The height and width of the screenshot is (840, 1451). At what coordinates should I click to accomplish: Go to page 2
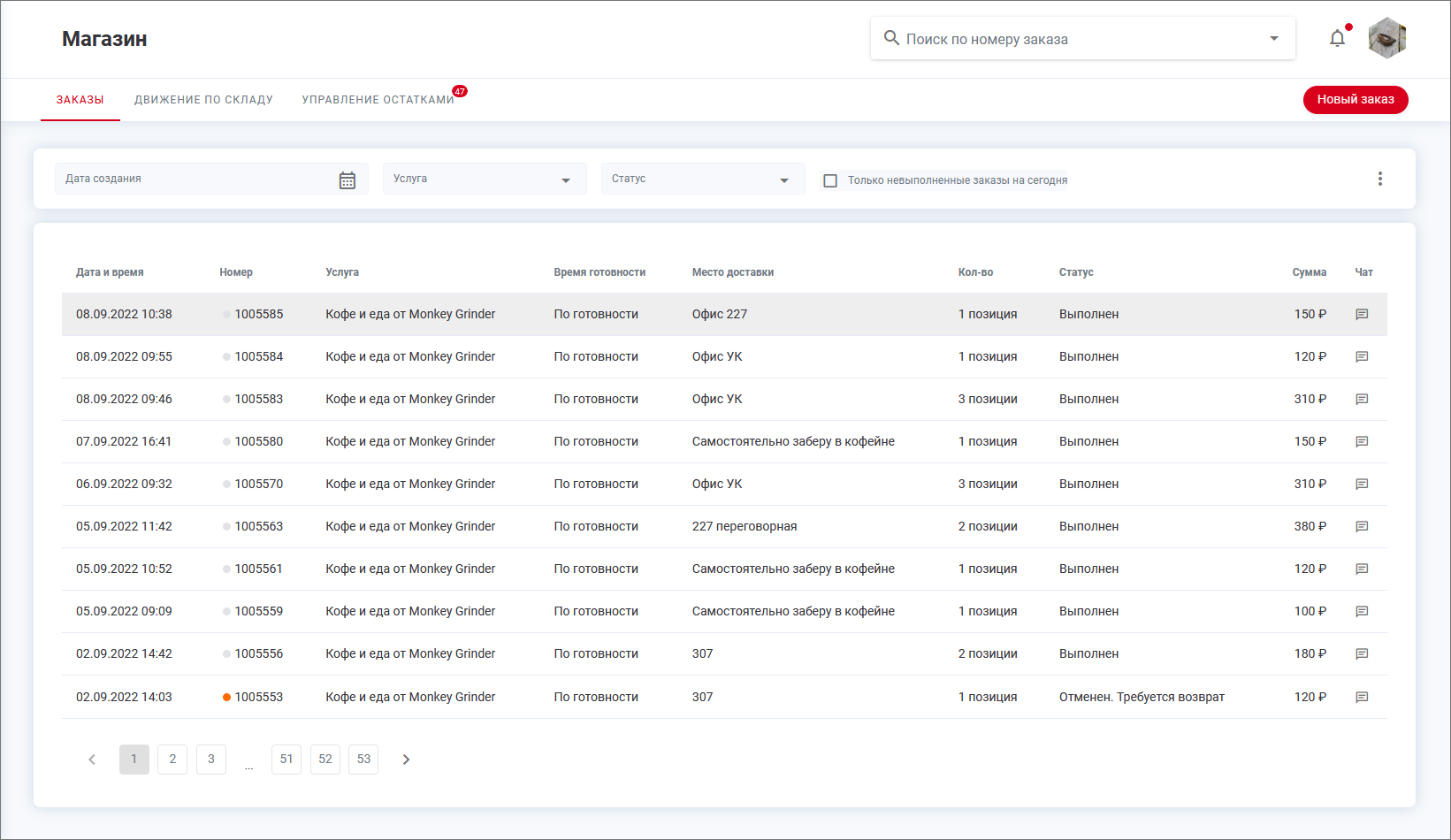[172, 760]
